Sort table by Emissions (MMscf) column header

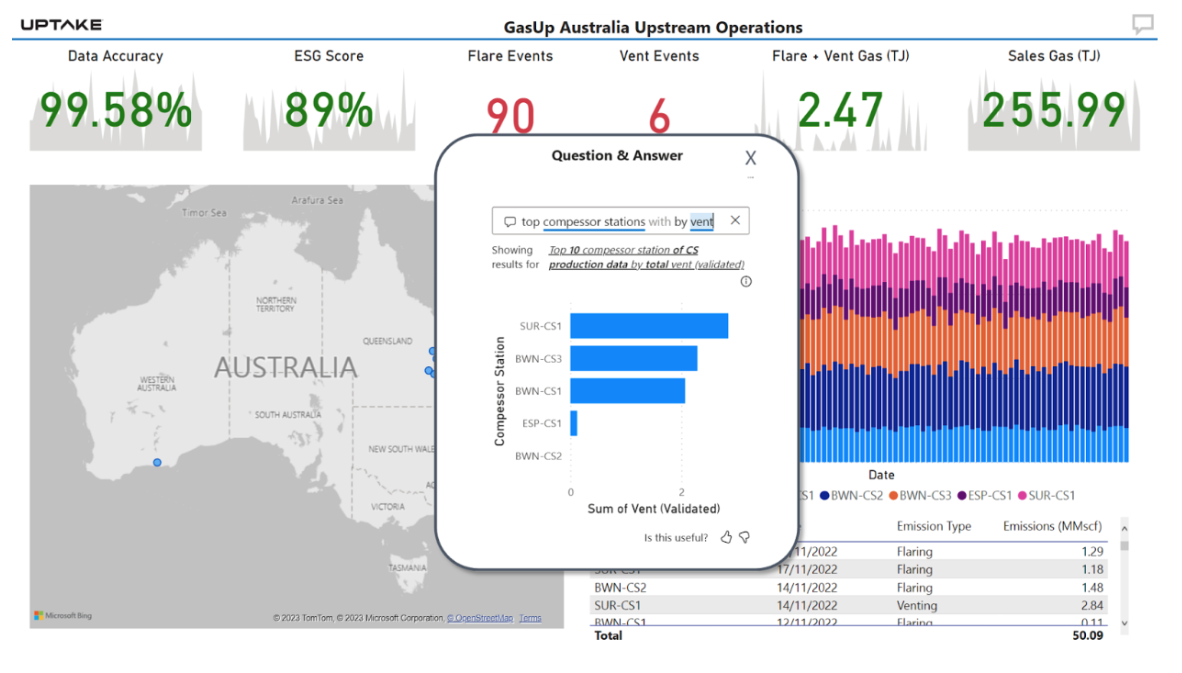pyautogui.click(x=1052, y=526)
